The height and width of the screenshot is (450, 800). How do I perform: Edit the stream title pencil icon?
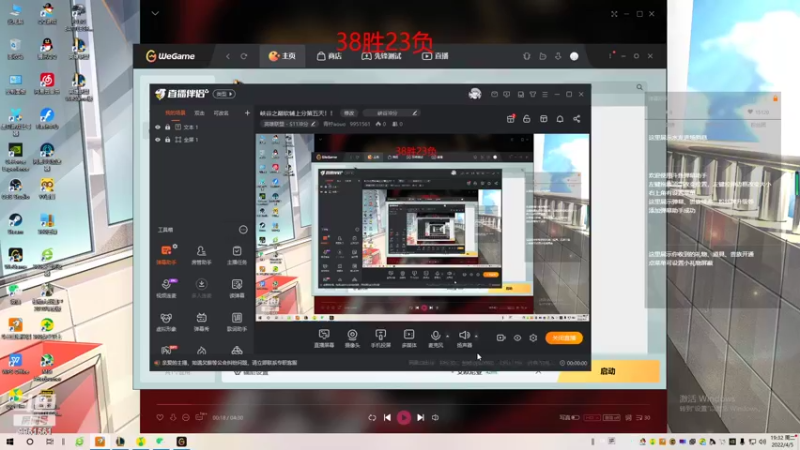(414, 113)
